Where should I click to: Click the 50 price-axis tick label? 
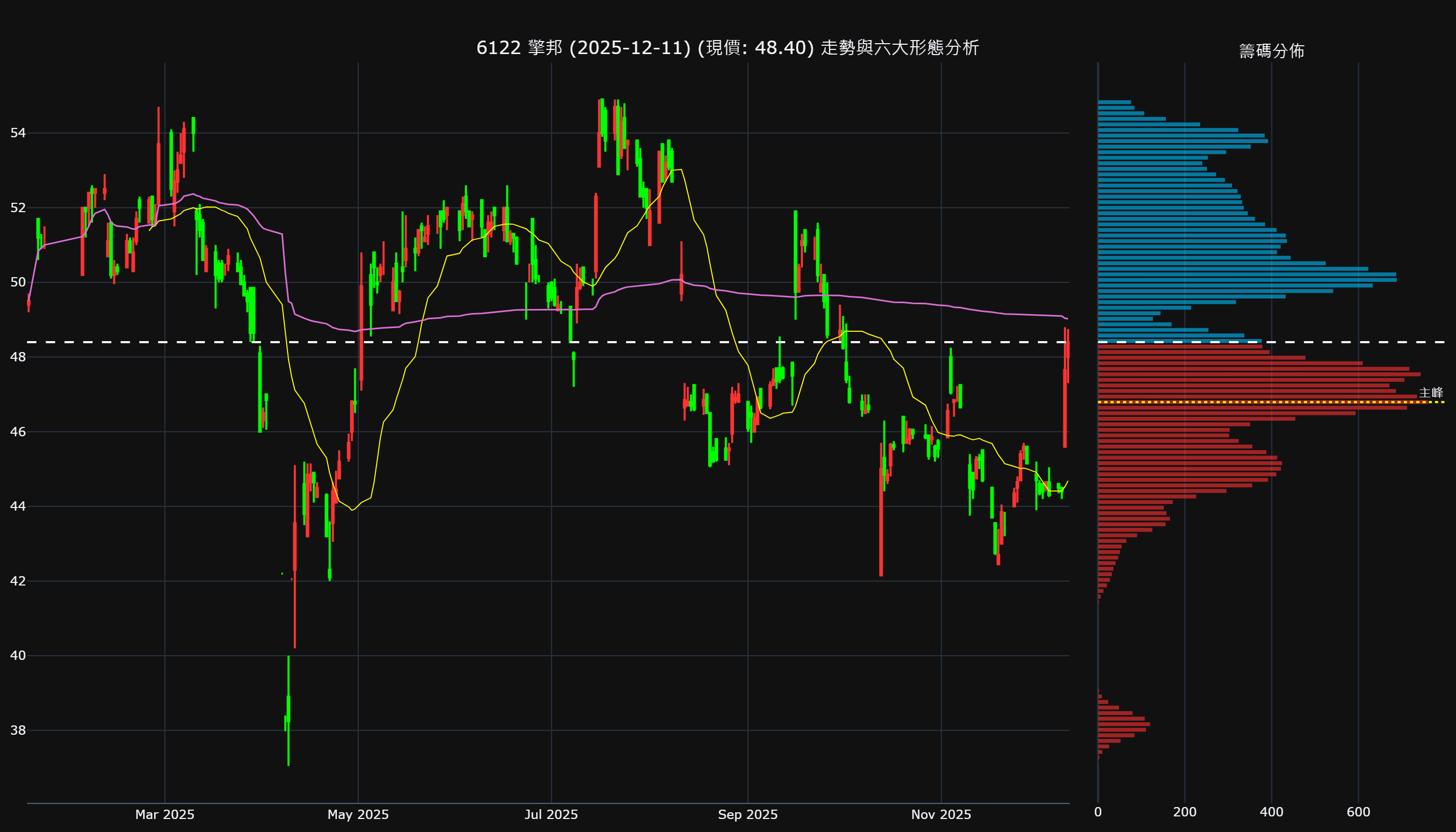click(18, 282)
